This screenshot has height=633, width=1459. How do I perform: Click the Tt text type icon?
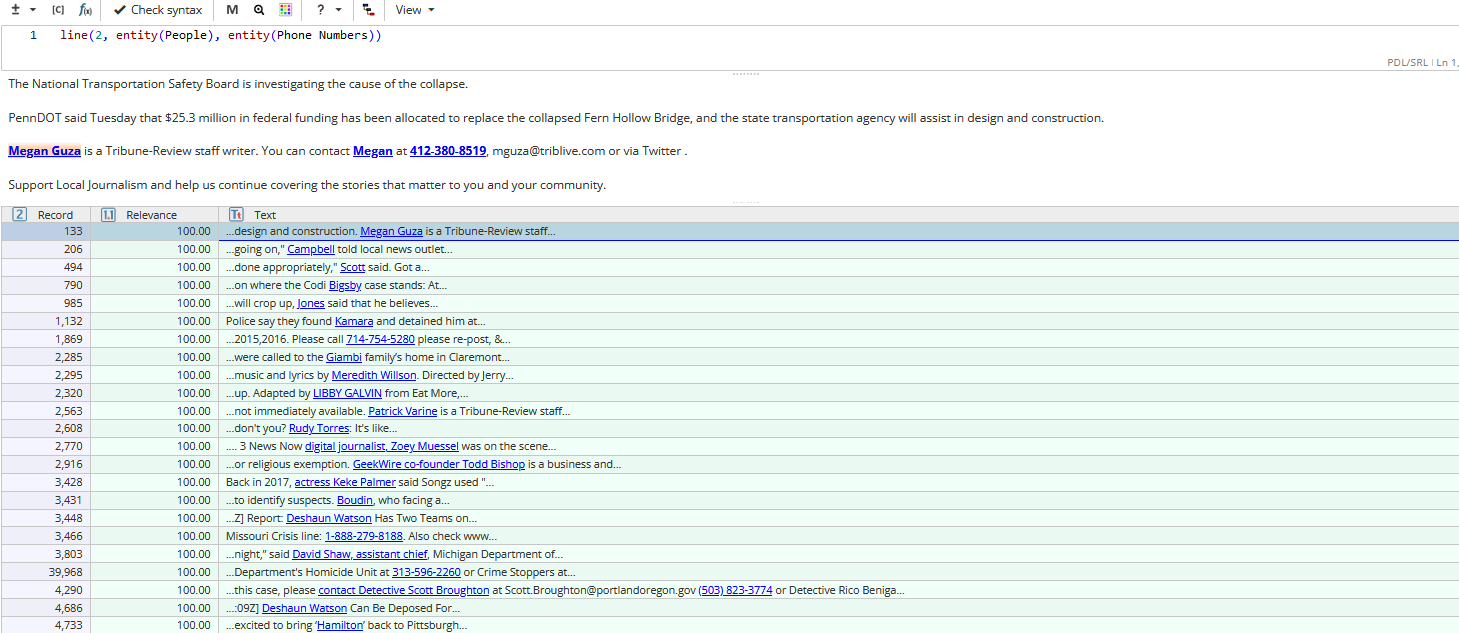tap(236, 215)
